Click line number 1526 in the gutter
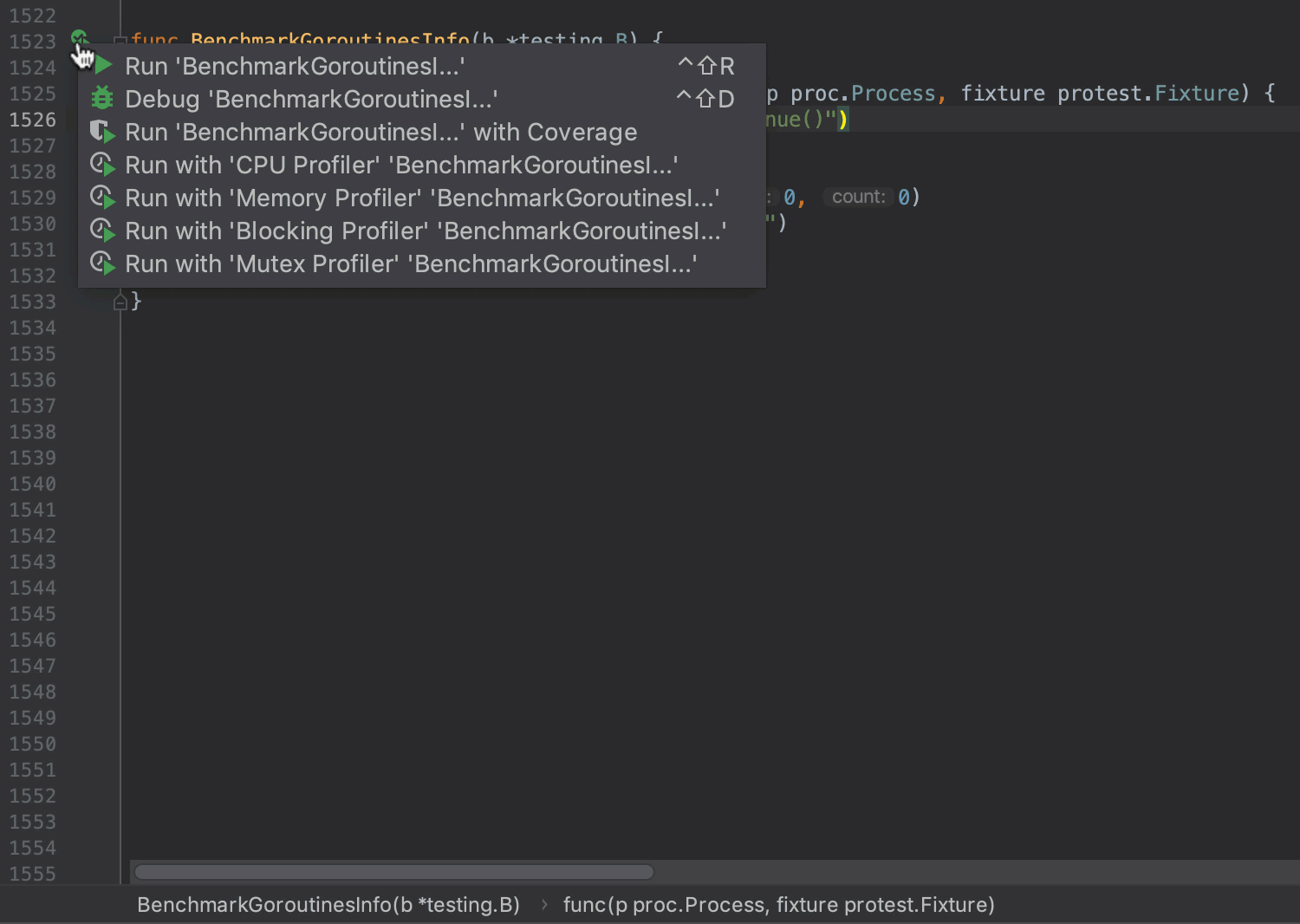The width and height of the screenshot is (1300, 924). pos(33,120)
